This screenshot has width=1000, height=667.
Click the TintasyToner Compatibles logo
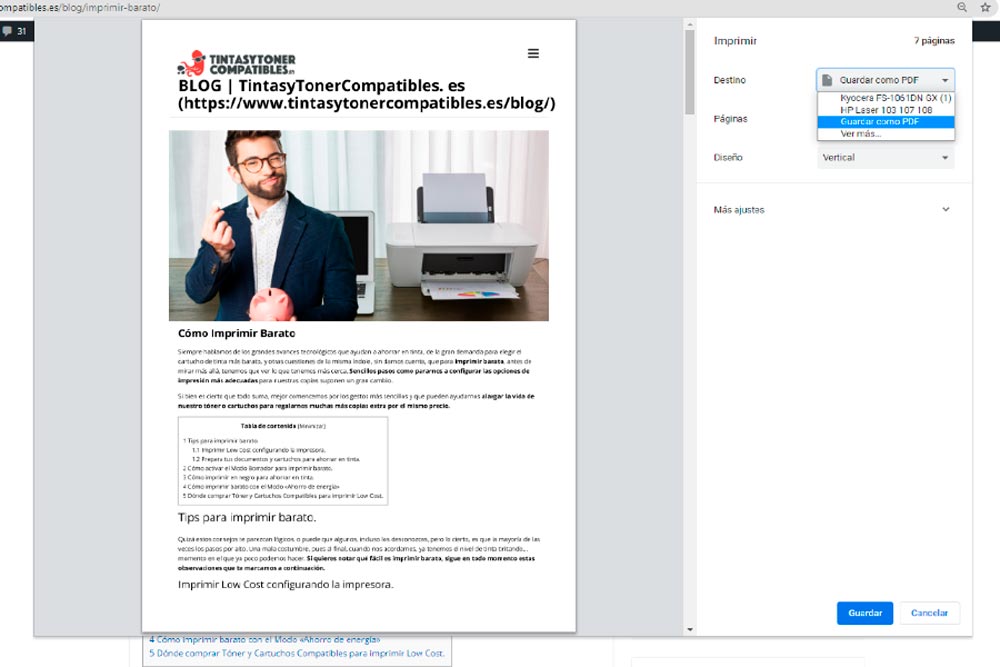point(236,63)
